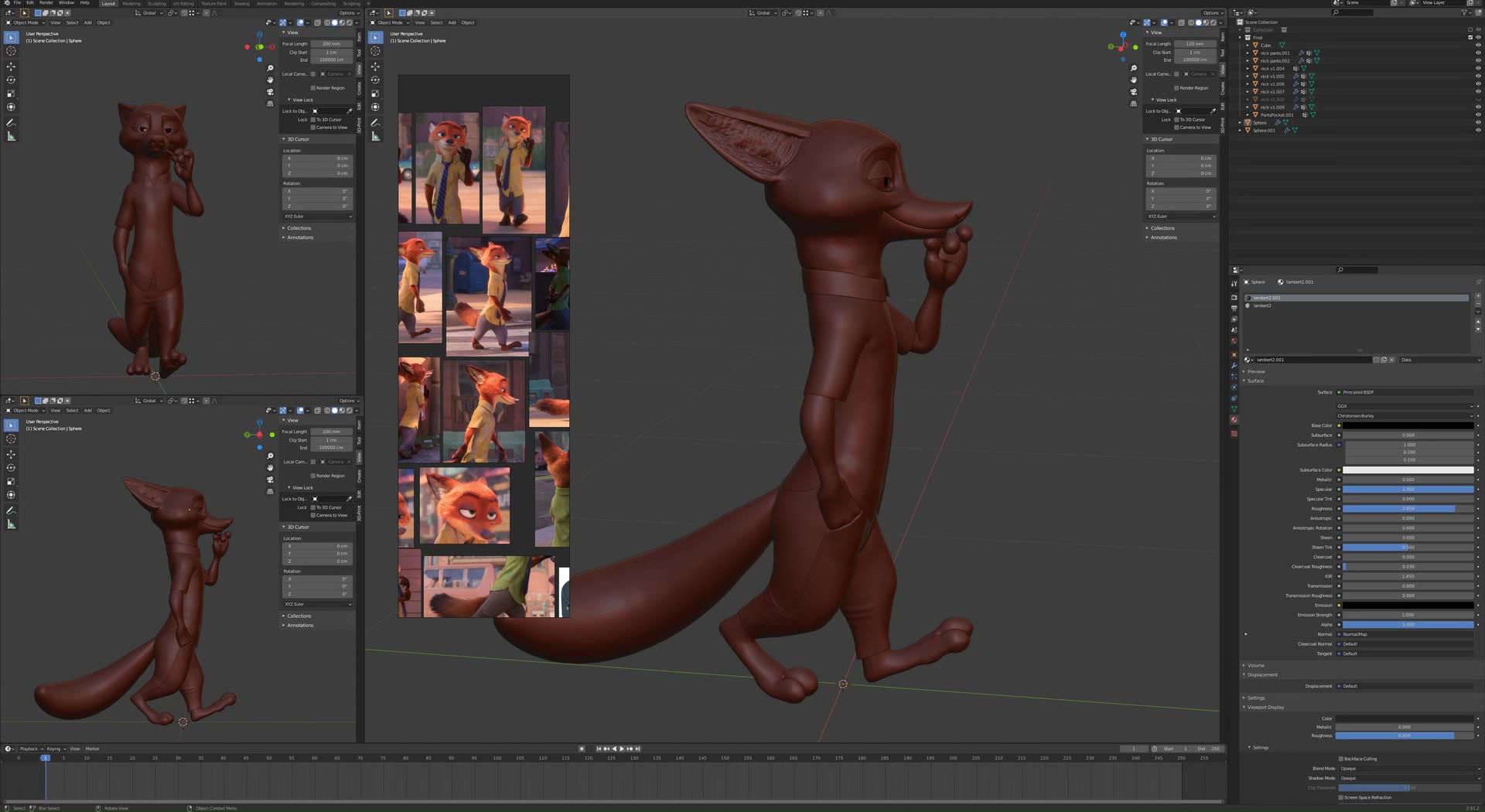1485x812 pixels.
Task: Switch to the Shading workspace tab
Action: tap(242, 3)
